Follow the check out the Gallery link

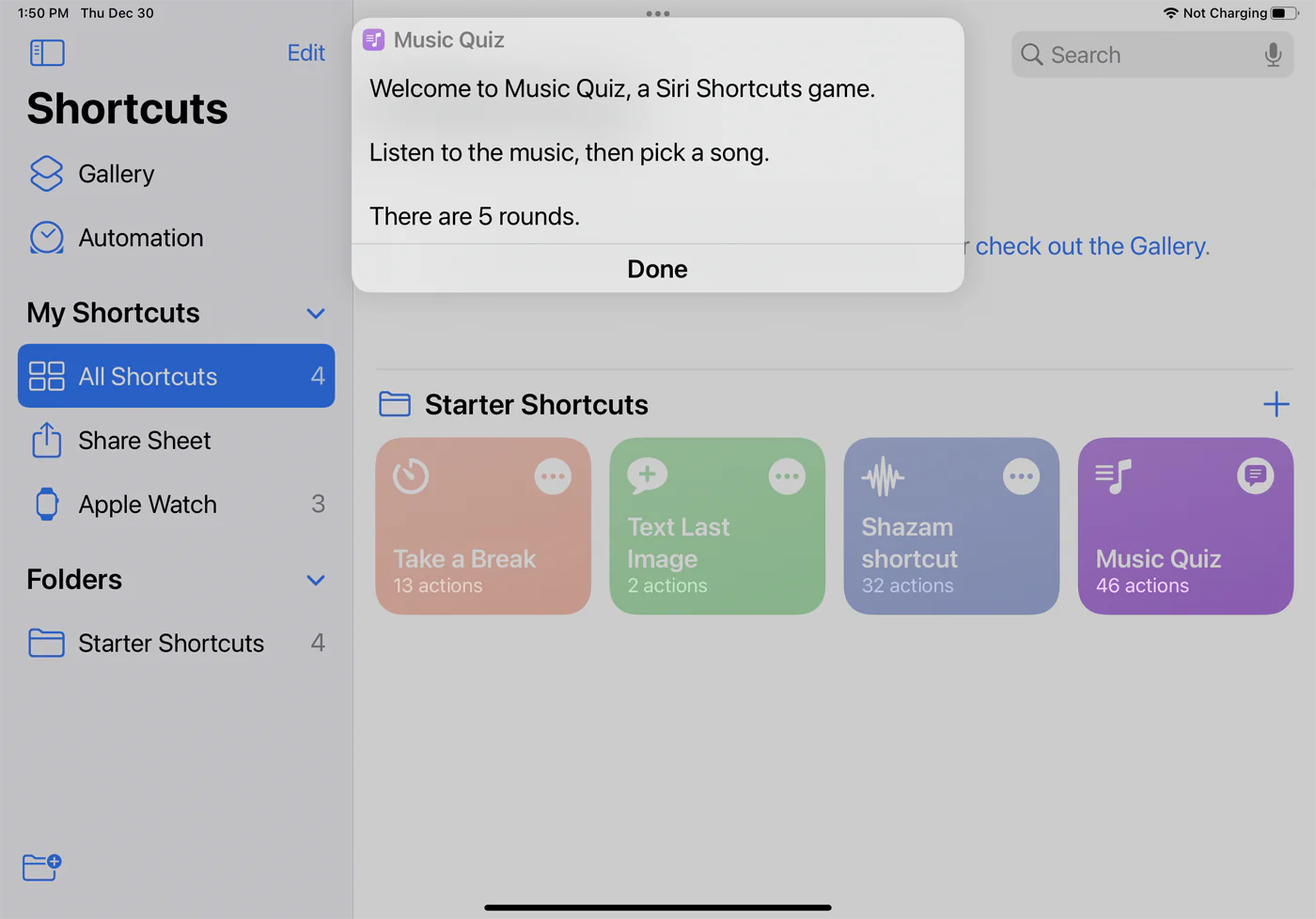tap(1091, 246)
